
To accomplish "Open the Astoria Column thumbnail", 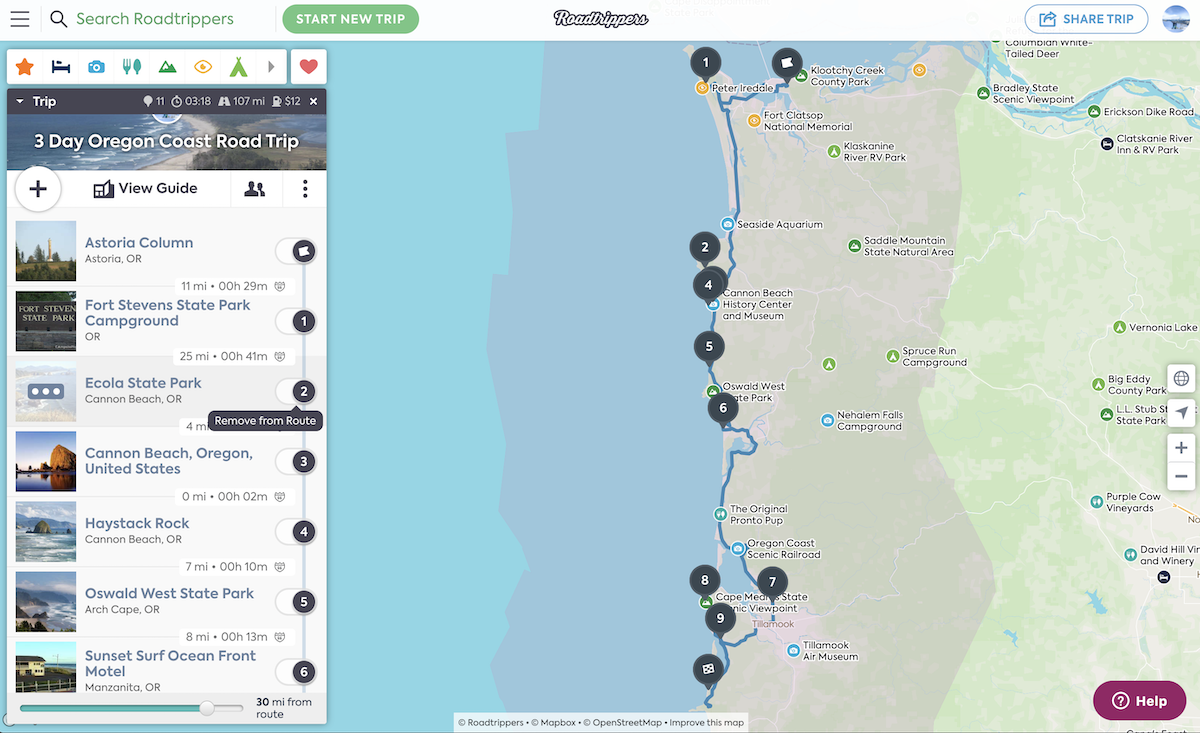I will click(x=46, y=251).
